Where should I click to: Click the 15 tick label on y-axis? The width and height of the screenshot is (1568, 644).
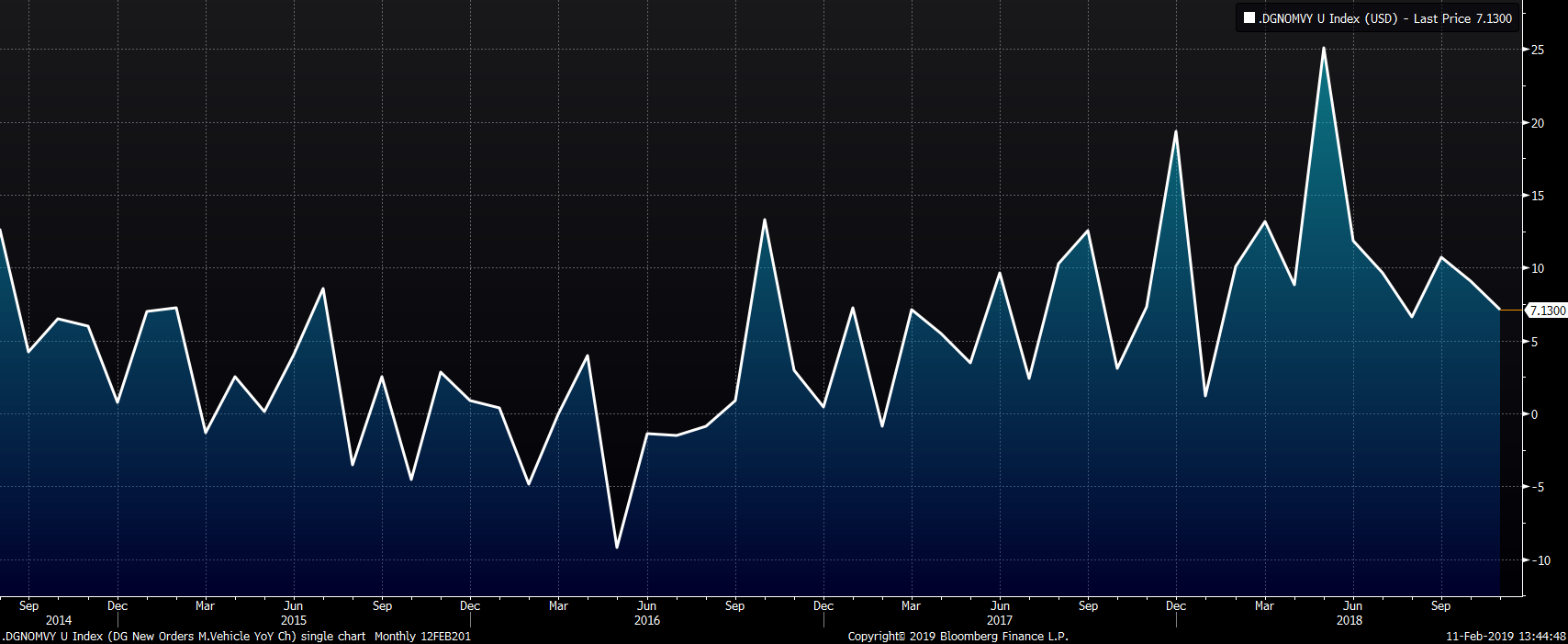(x=1536, y=196)
